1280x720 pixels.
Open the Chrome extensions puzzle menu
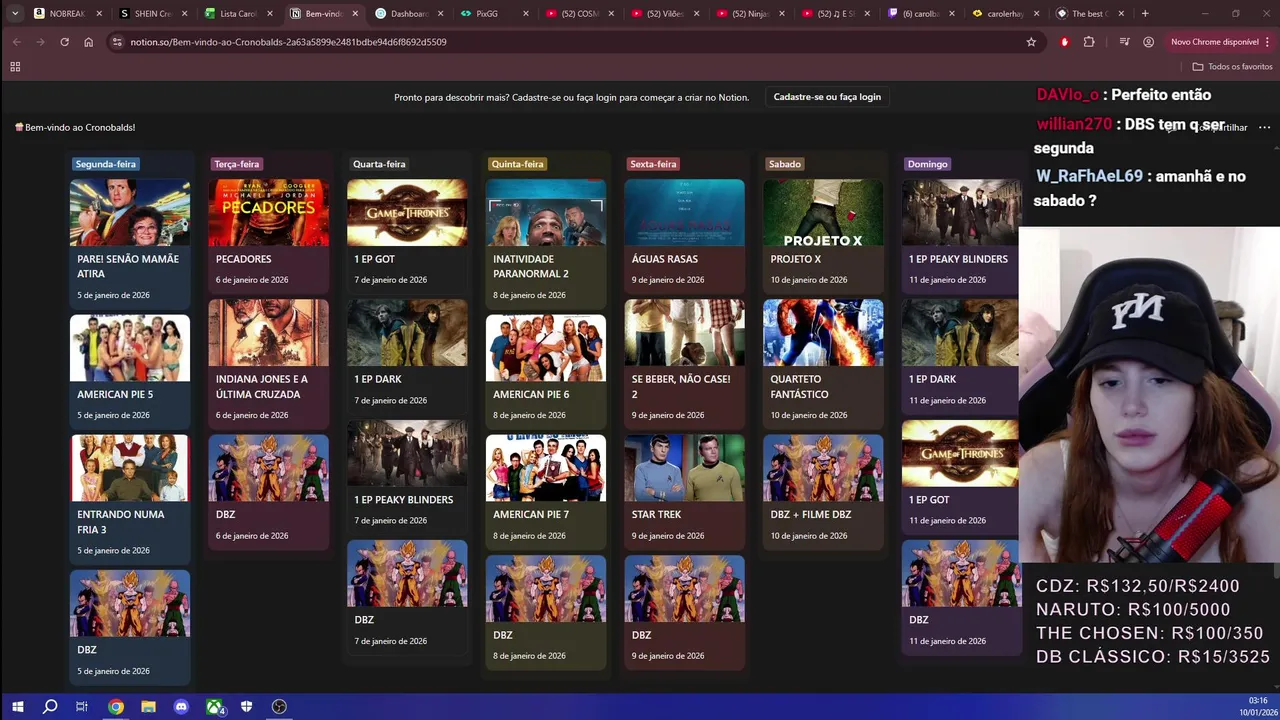pyautogui.click(x=1089, y=42)
